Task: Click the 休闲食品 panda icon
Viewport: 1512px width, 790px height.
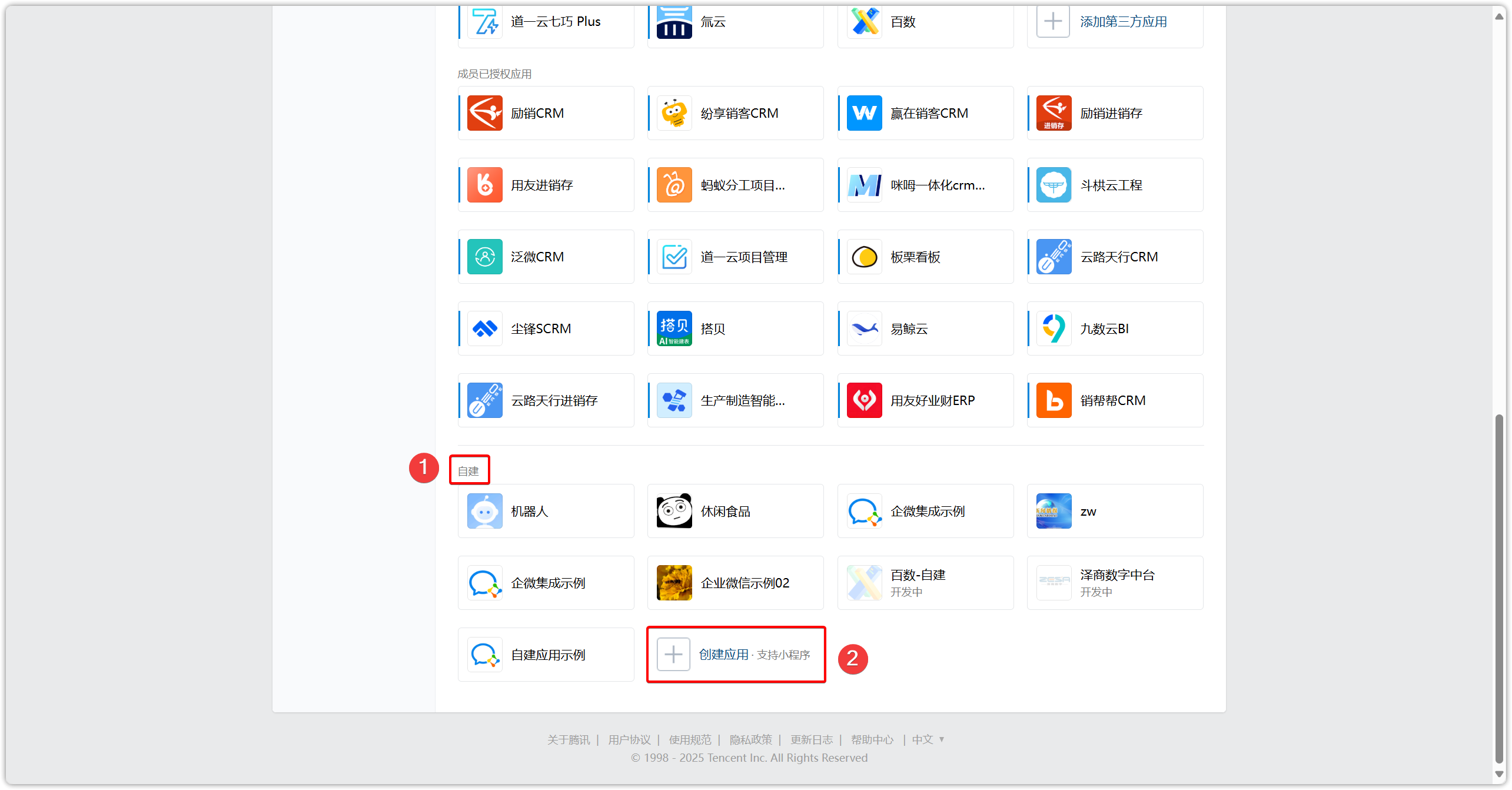Action: pyautogui.click(x=674, y=511)
